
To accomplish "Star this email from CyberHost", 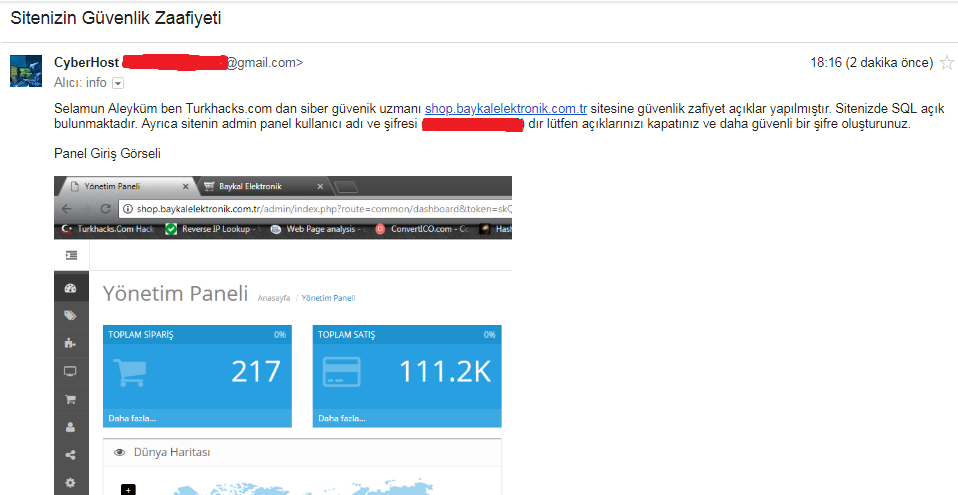I will [x=946, y=62].
